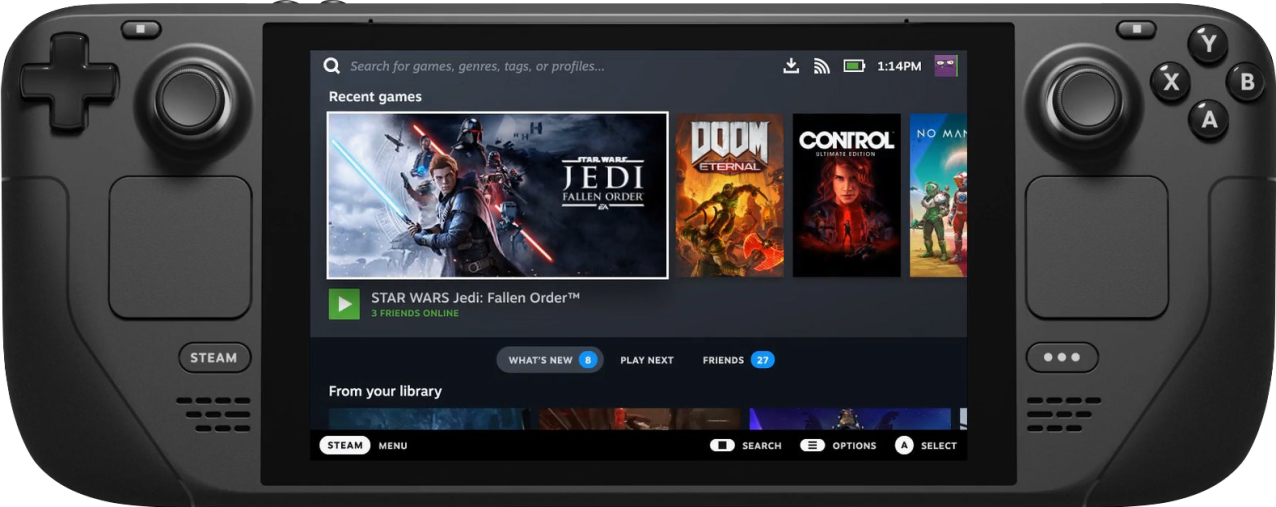
Task: Check the Wi-Fi signal icon
Action: pyautogui.click(x=822, y=66)
